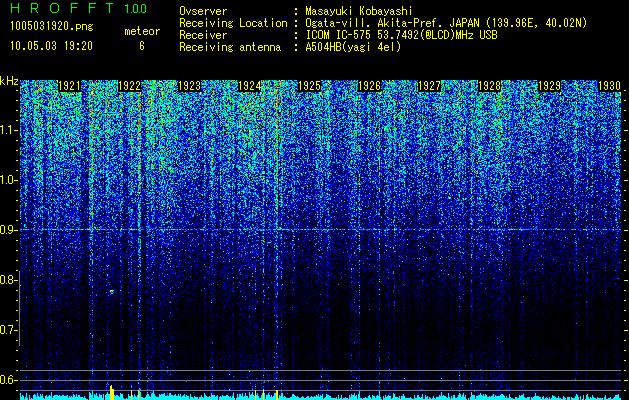Click the 0.9 frequency axis label

point(9,230)
